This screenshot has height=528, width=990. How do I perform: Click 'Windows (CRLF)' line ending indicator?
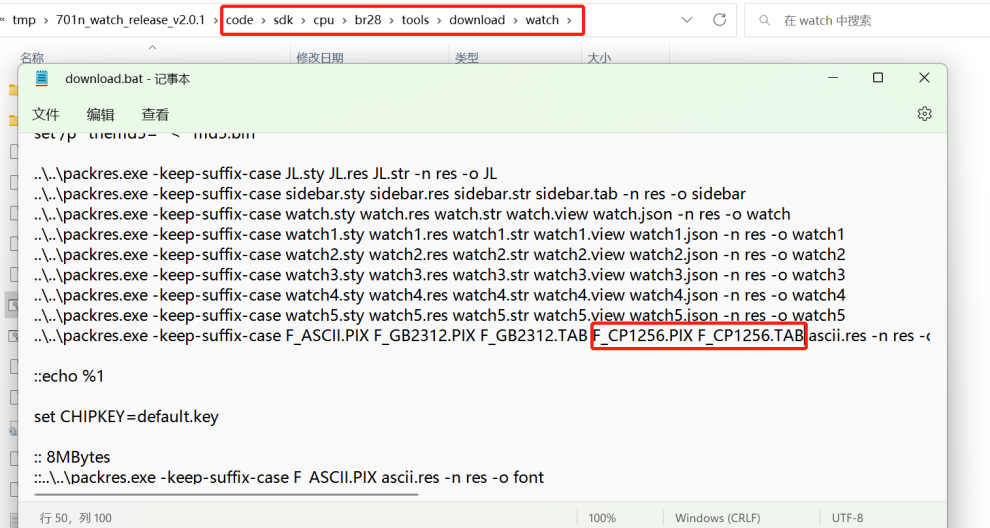tap(717, 517)
